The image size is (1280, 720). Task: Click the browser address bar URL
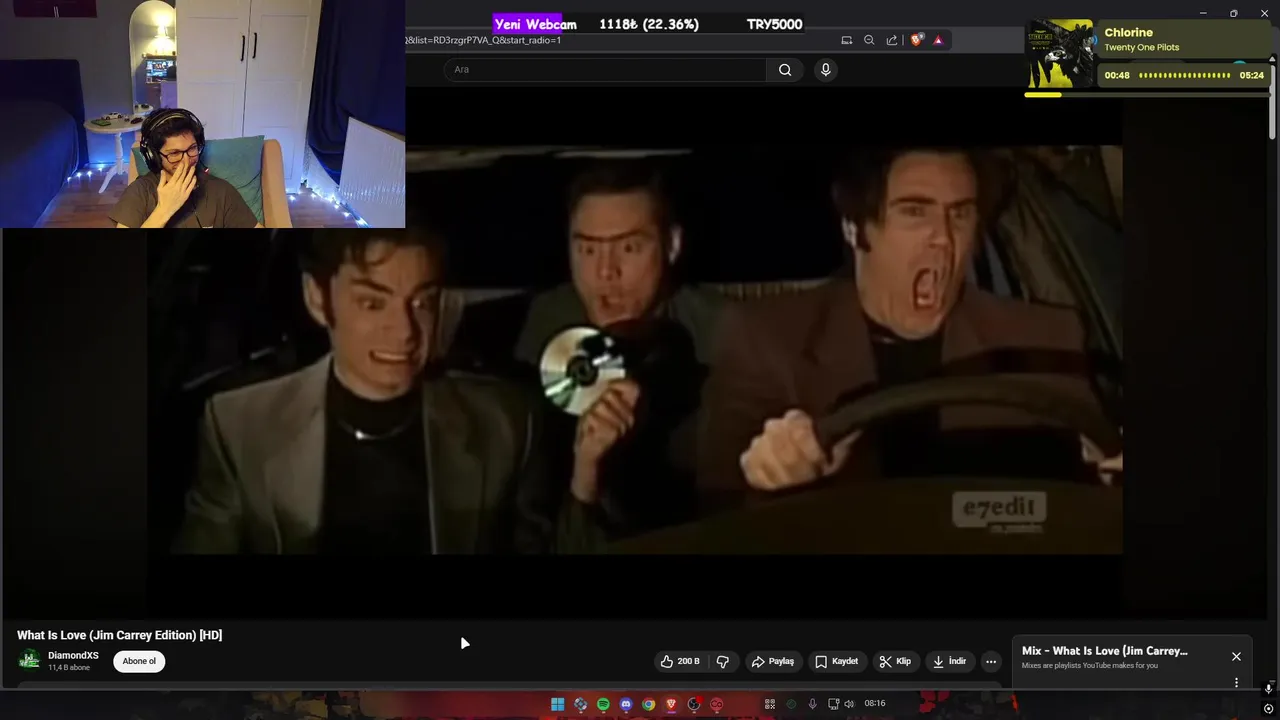[x=483, y=40]
